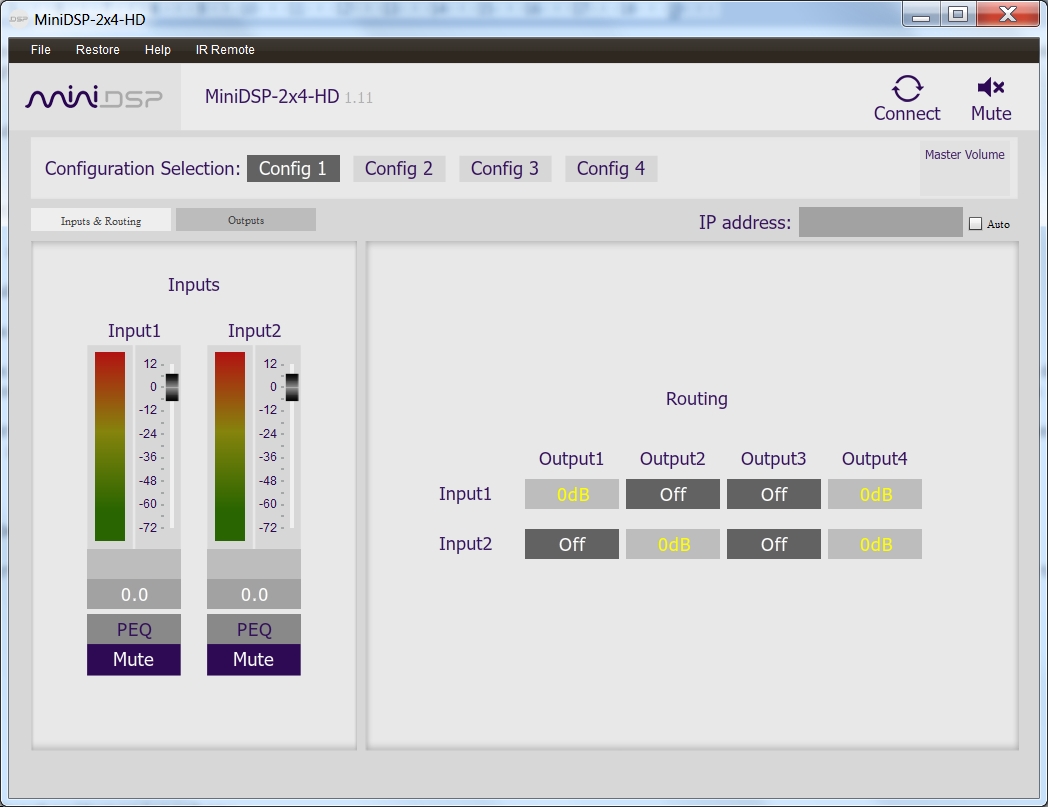
Task: Click the Output4 column header
Action: pyautogui.click(x=874, y=459)
